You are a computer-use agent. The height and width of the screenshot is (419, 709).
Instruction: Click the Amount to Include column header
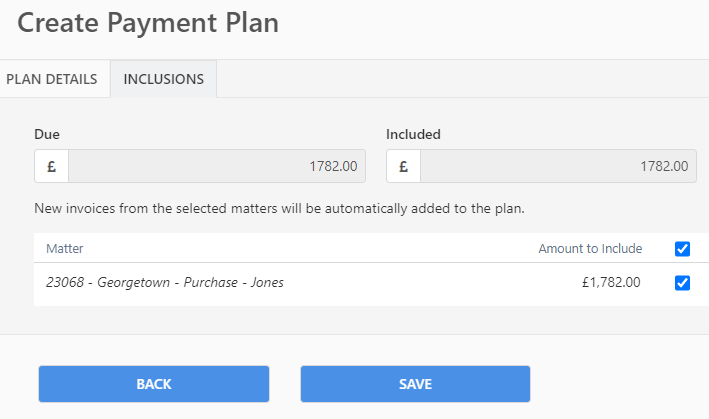pos(590,249)
